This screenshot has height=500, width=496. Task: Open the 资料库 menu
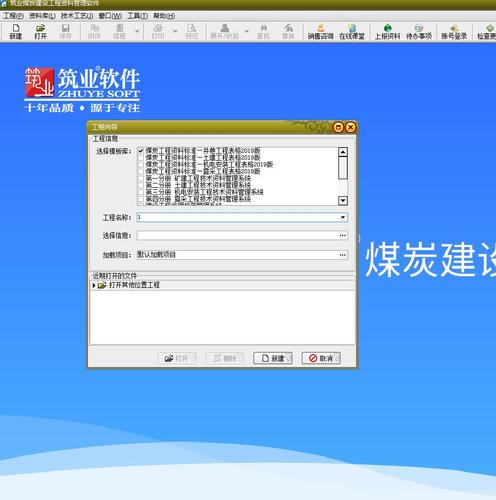pyautogui.click(x=42, y=16)
